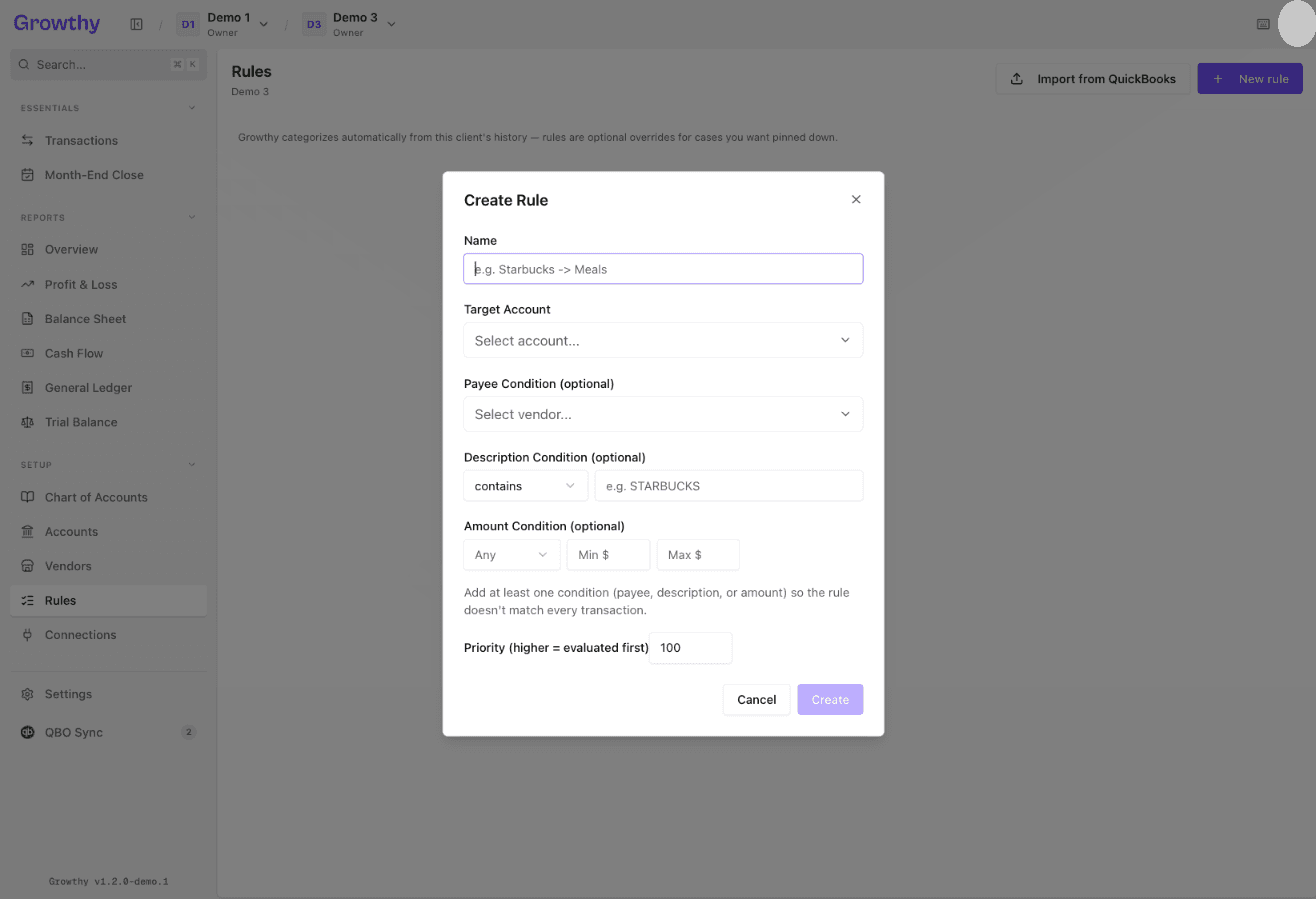Click the search magnifier icon

tap(25, 64)
